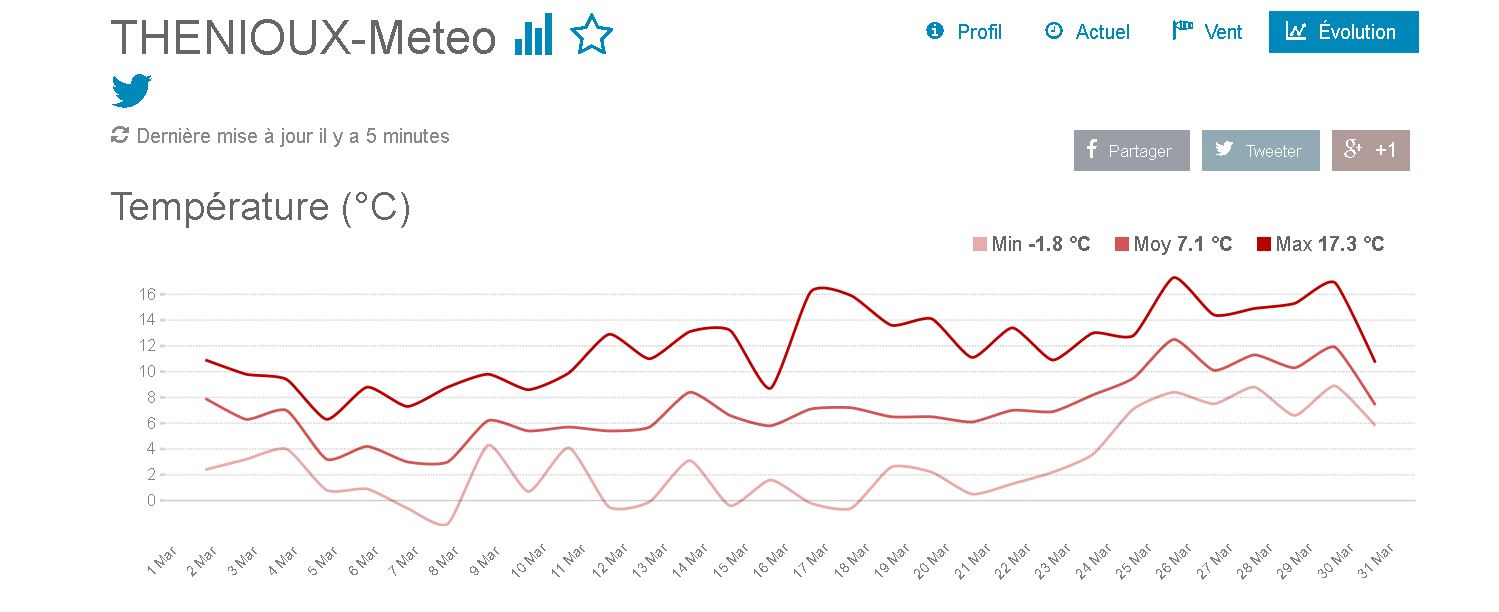Screen dimensions: 1499x612
Task: Toggle the Moy series in chart legend
Action: point(1174,244)
